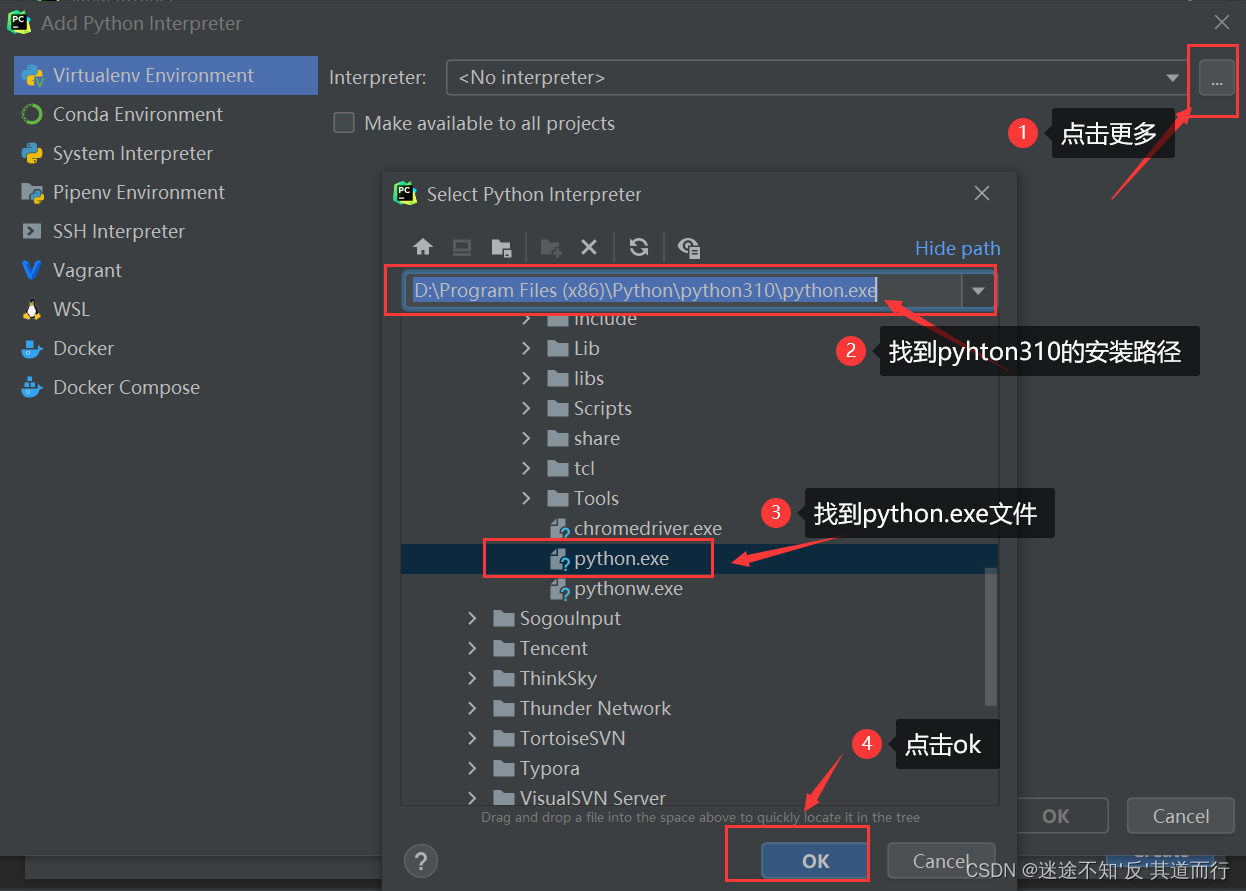
Task: Click the file path input field
Action: coord(684,291)
